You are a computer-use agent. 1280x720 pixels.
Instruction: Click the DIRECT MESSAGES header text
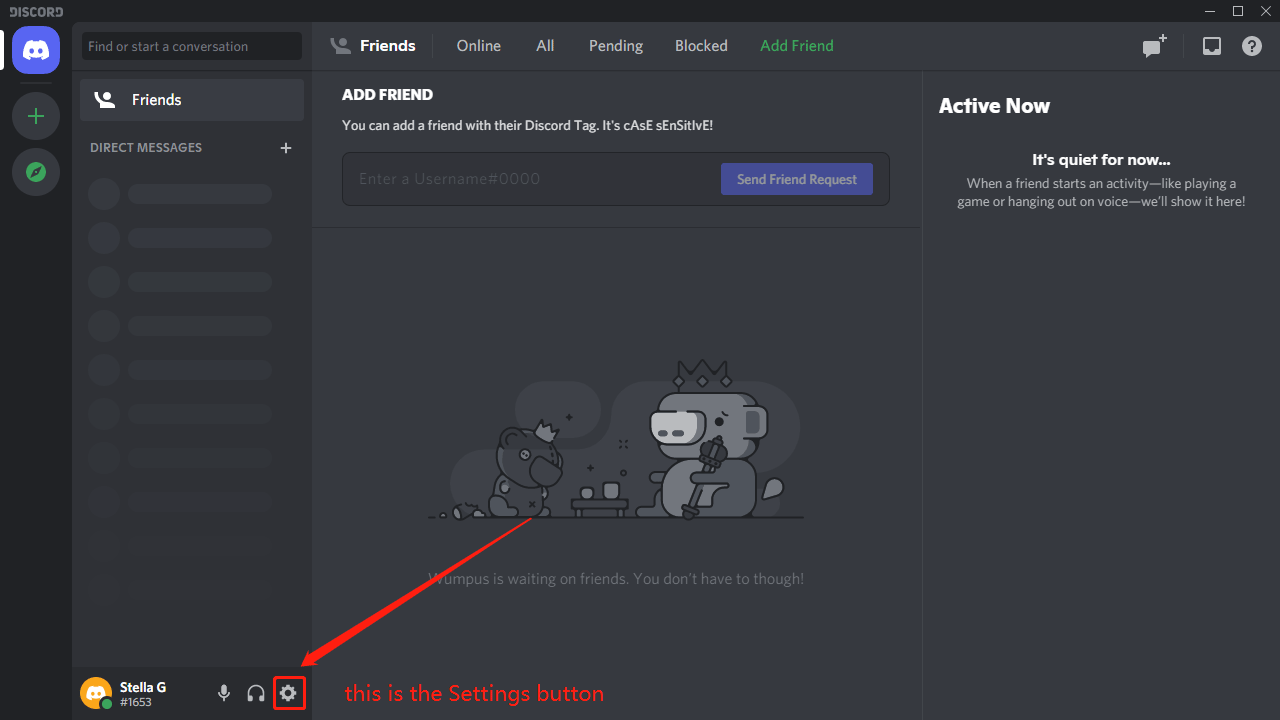click(146, 148)
